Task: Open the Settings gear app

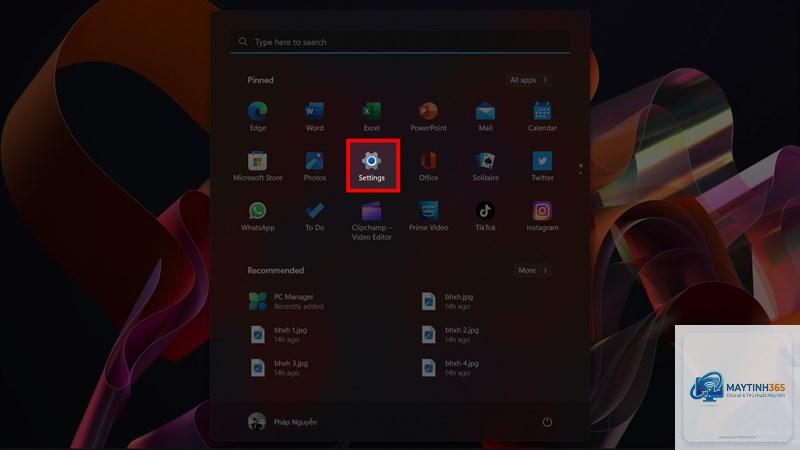Action: tap(371, 166)
